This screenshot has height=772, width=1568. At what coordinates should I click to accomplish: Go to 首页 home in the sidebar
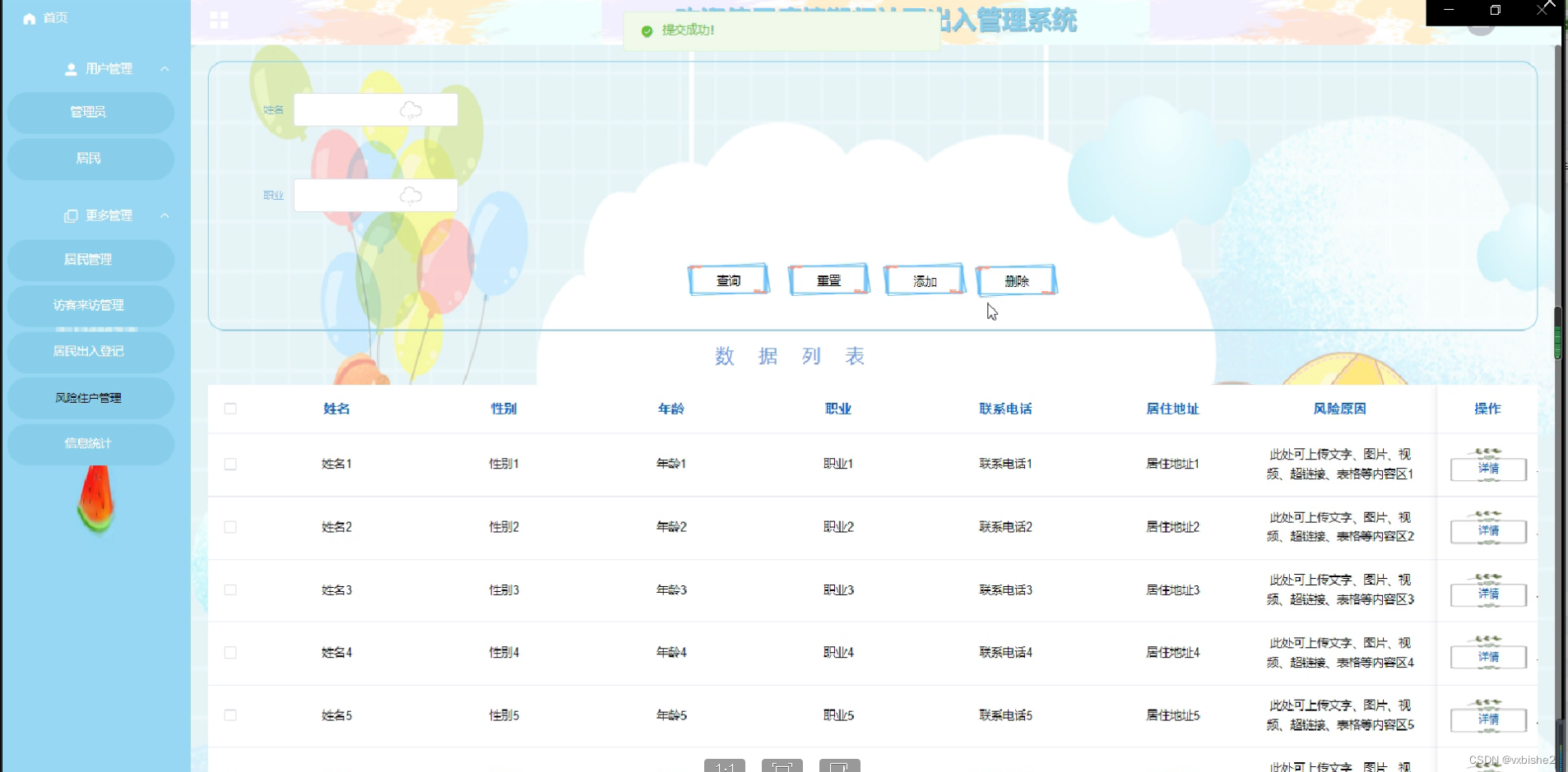tap(45, 18)
